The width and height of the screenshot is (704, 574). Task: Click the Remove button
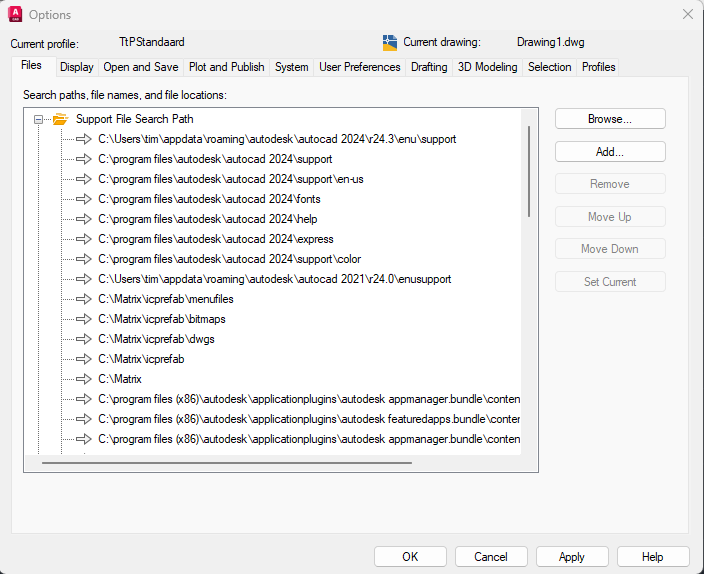click(x=610, y=184)
